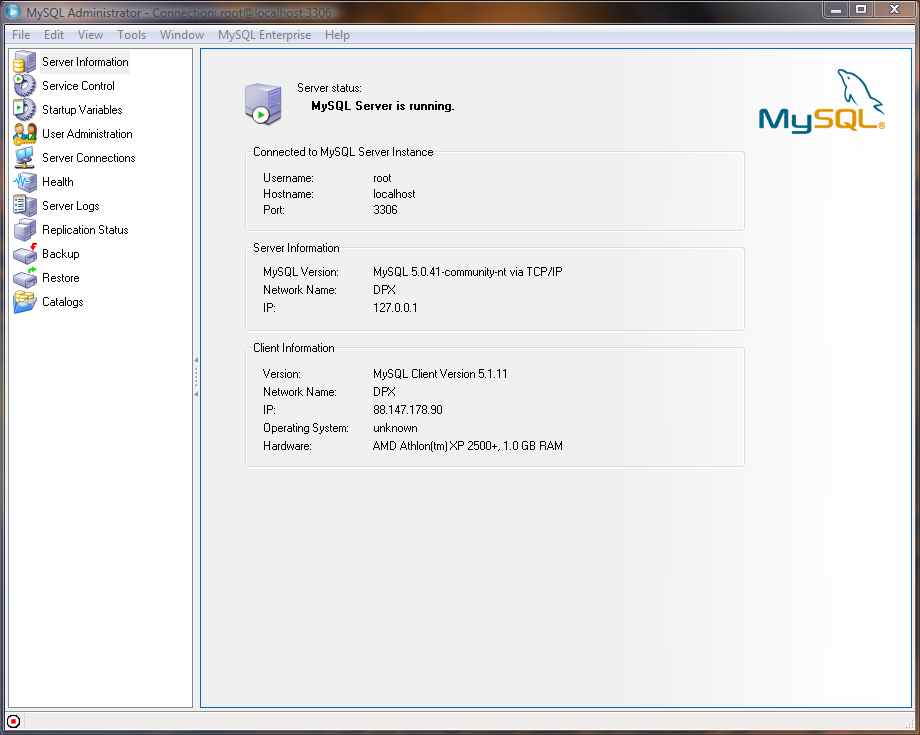920x735 pixels.
Task: Open User Administration via its users icon
Action: pos(25,134)
